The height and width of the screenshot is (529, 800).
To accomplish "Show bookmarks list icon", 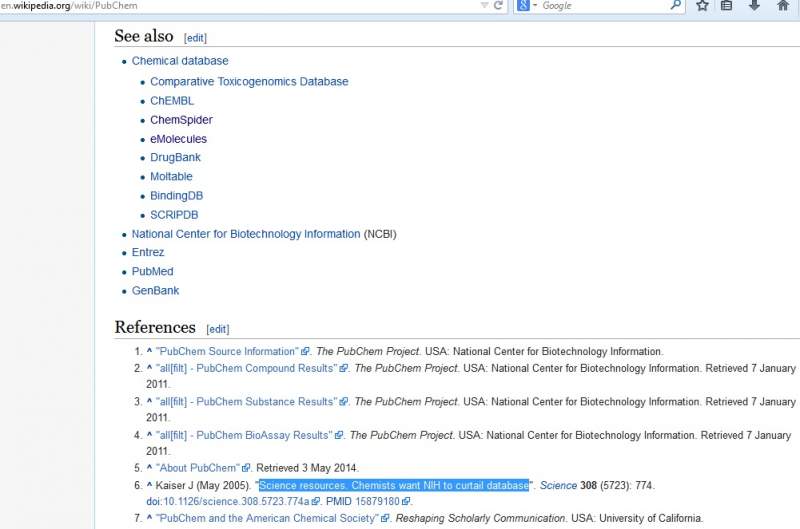I will pos(727,6).
